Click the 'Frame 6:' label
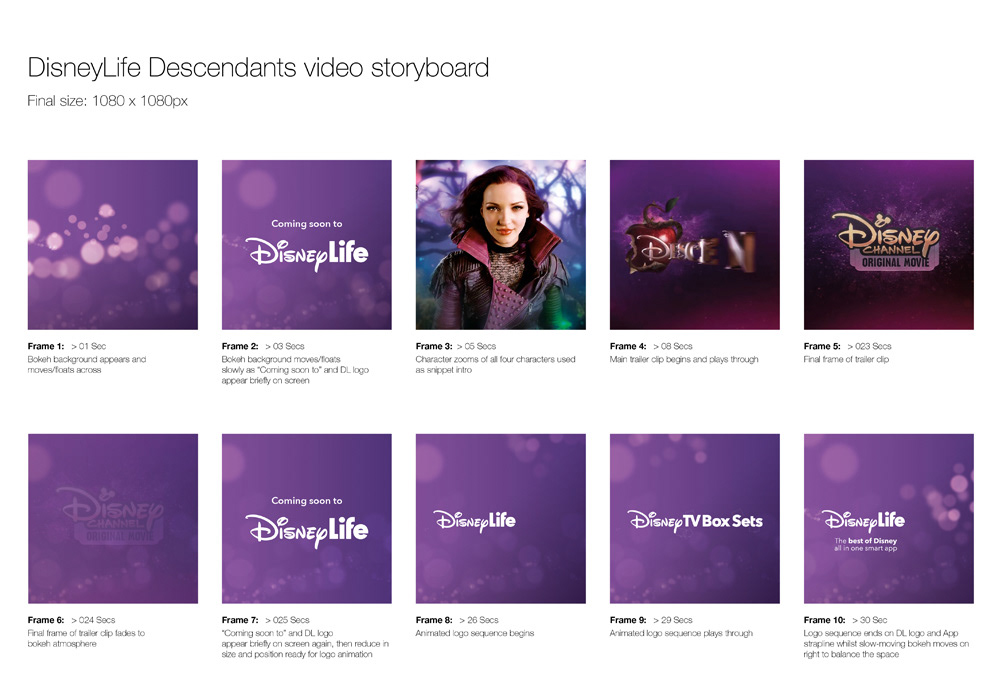Screen dimensions: 1000x700 pos(46,620)
